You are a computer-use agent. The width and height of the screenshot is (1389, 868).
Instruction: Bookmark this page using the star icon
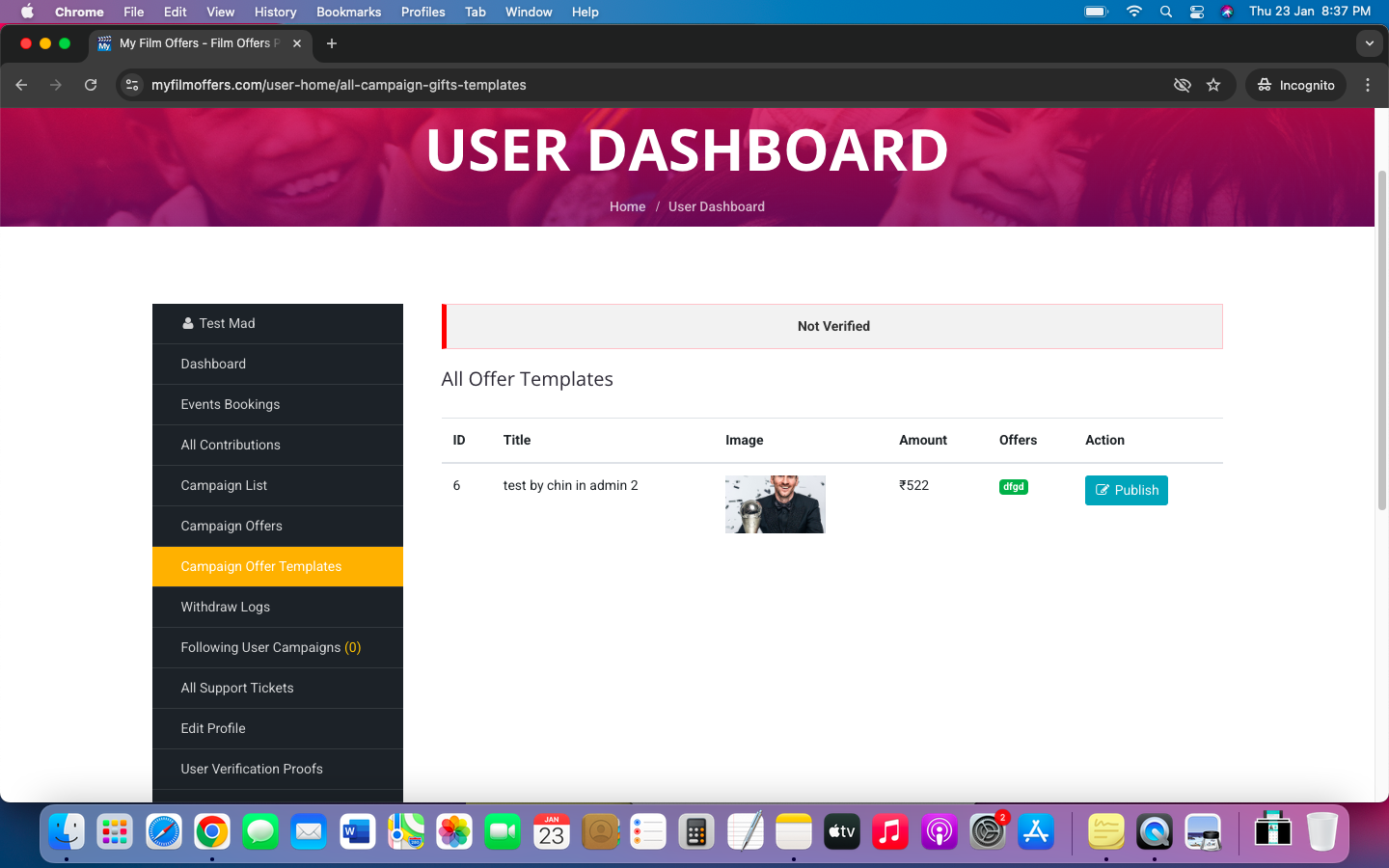(x=1213, y=85)
